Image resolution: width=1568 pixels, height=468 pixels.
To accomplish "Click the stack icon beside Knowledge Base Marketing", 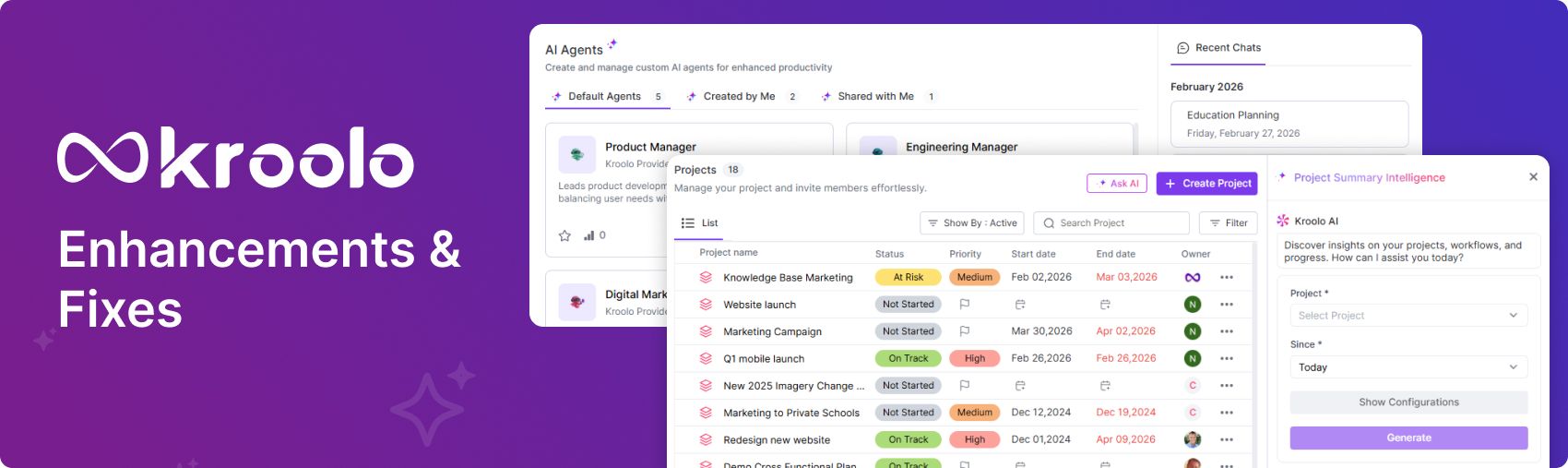I will point(706,277).
